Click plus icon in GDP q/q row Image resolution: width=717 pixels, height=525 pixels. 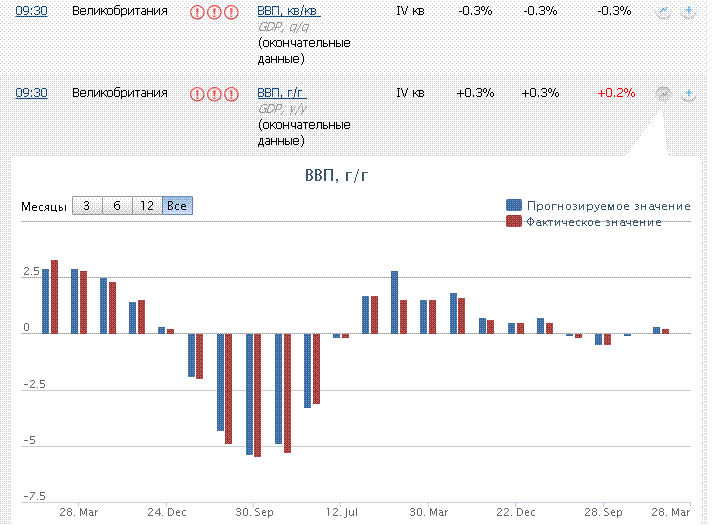[688, 11]
